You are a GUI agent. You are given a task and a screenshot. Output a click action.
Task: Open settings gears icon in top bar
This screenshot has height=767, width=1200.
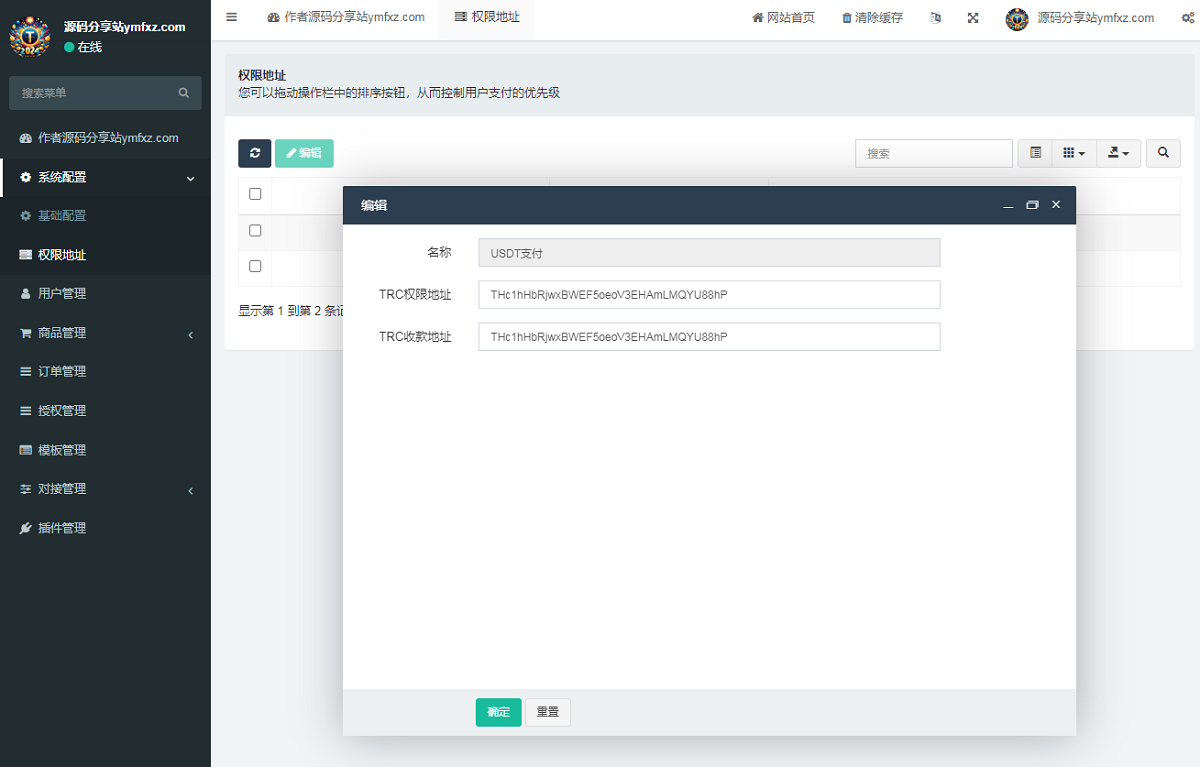[1187, 18]
